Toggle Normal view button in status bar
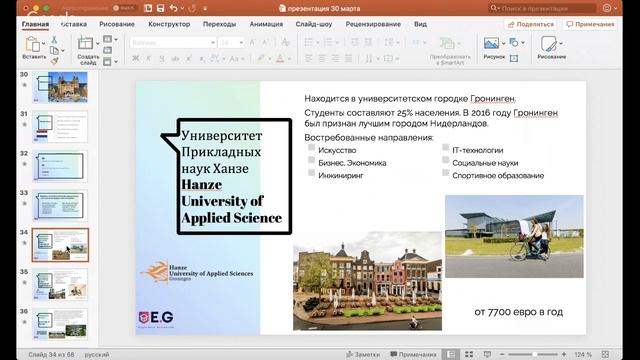The width and height of the screenshot is (640, 360). [x=451, y=354]
